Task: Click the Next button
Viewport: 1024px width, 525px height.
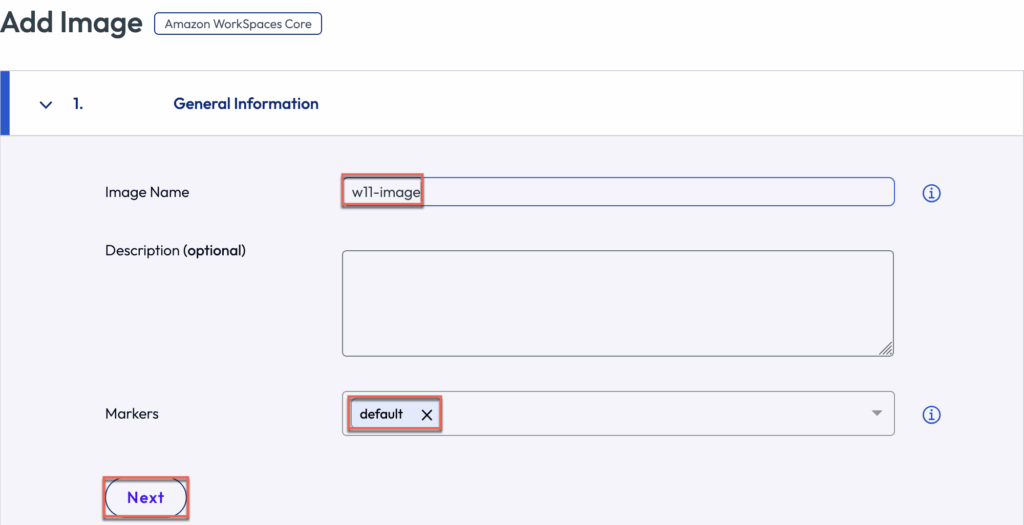Action: tap(146, 498)
